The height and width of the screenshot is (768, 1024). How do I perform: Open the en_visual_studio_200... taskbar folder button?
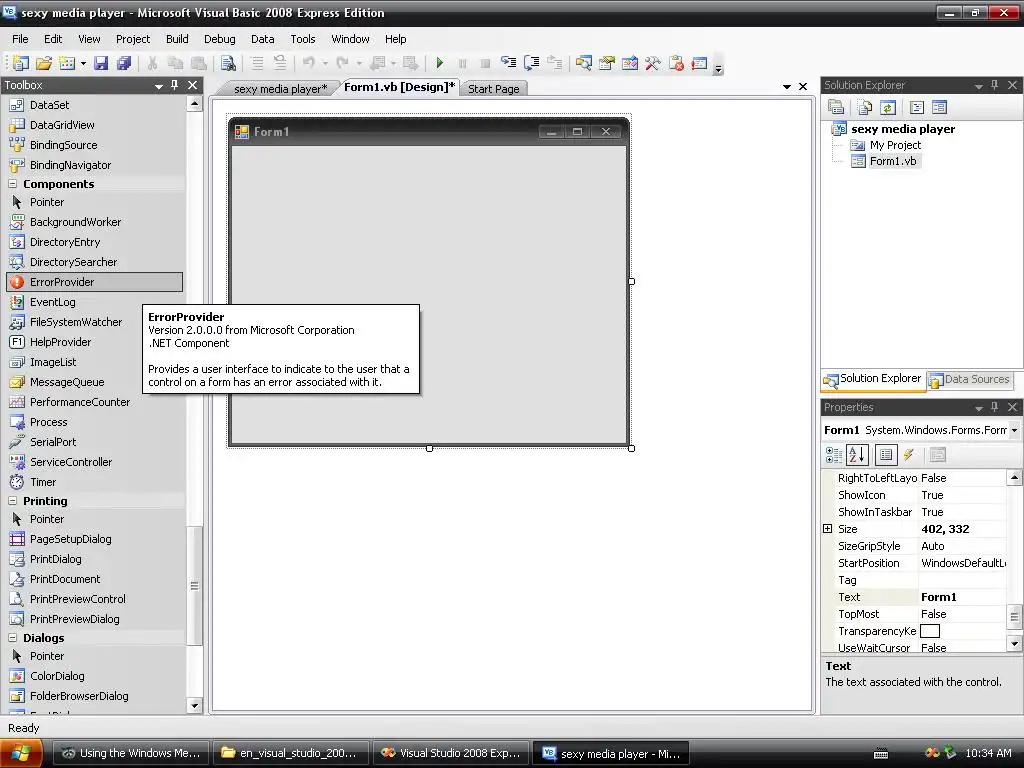(291, 754)
